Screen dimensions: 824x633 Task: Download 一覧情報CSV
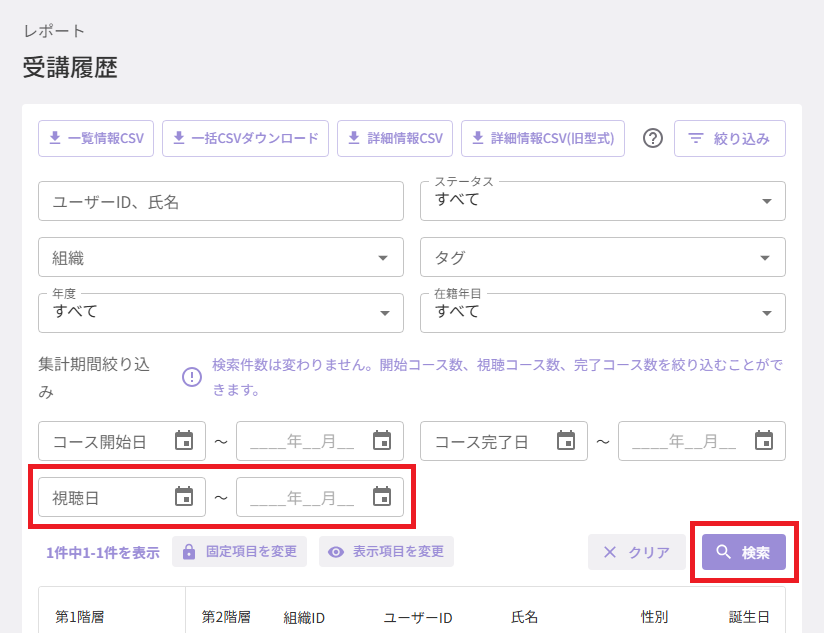[96, 139]
